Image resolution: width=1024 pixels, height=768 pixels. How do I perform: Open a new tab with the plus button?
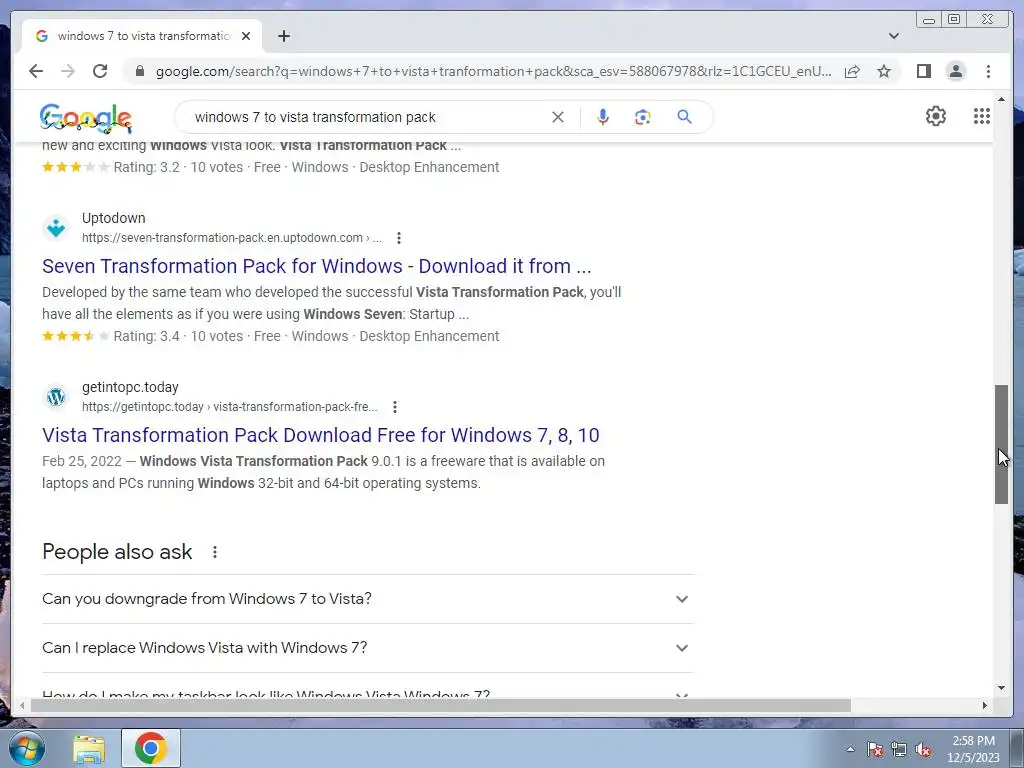tap(283, 36)
